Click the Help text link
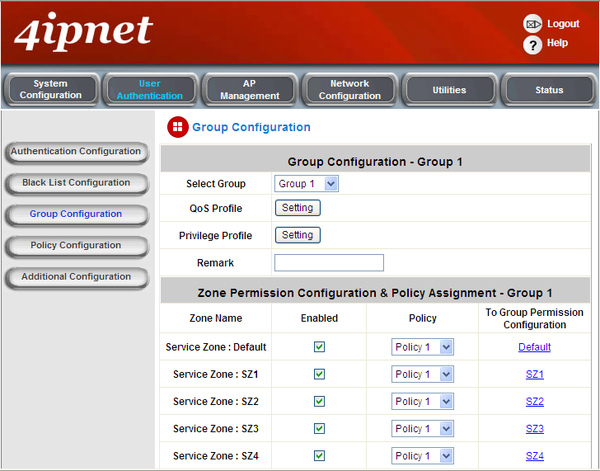 click(x=557, y=43)
